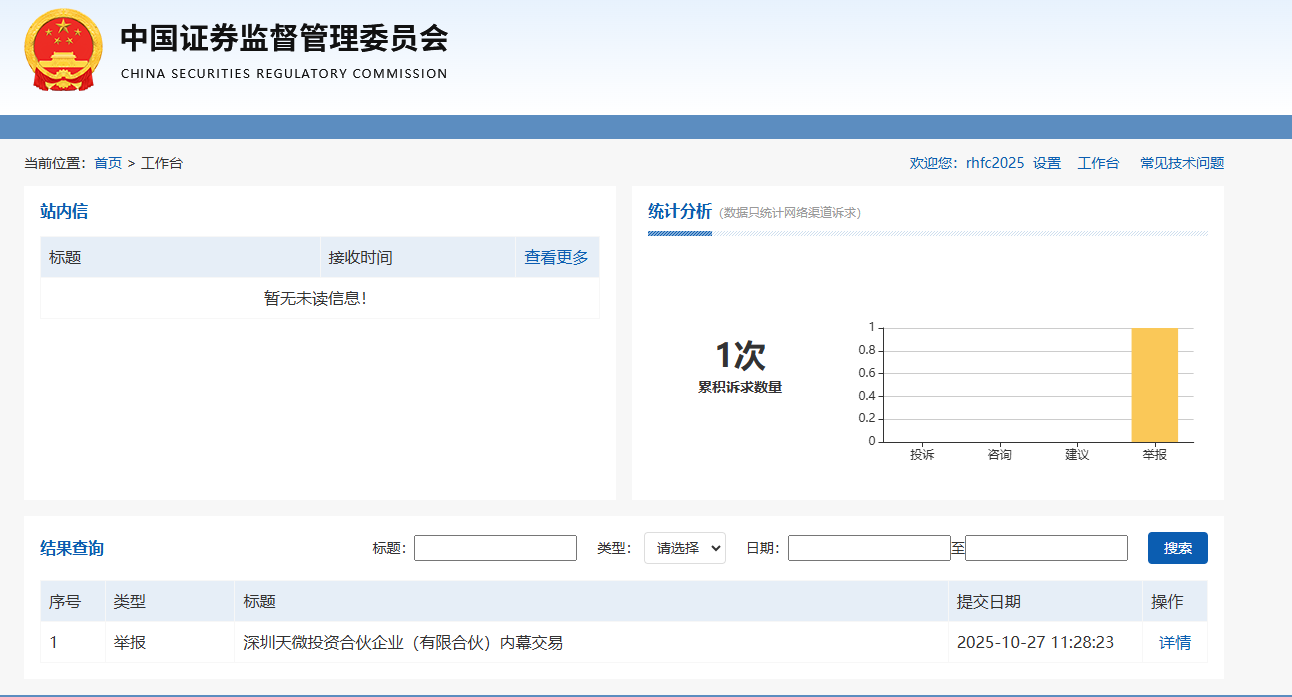
Task: Click the 中国证券监督管理委员会 site title
Action: pyautogui.click(x=284, y=39)
